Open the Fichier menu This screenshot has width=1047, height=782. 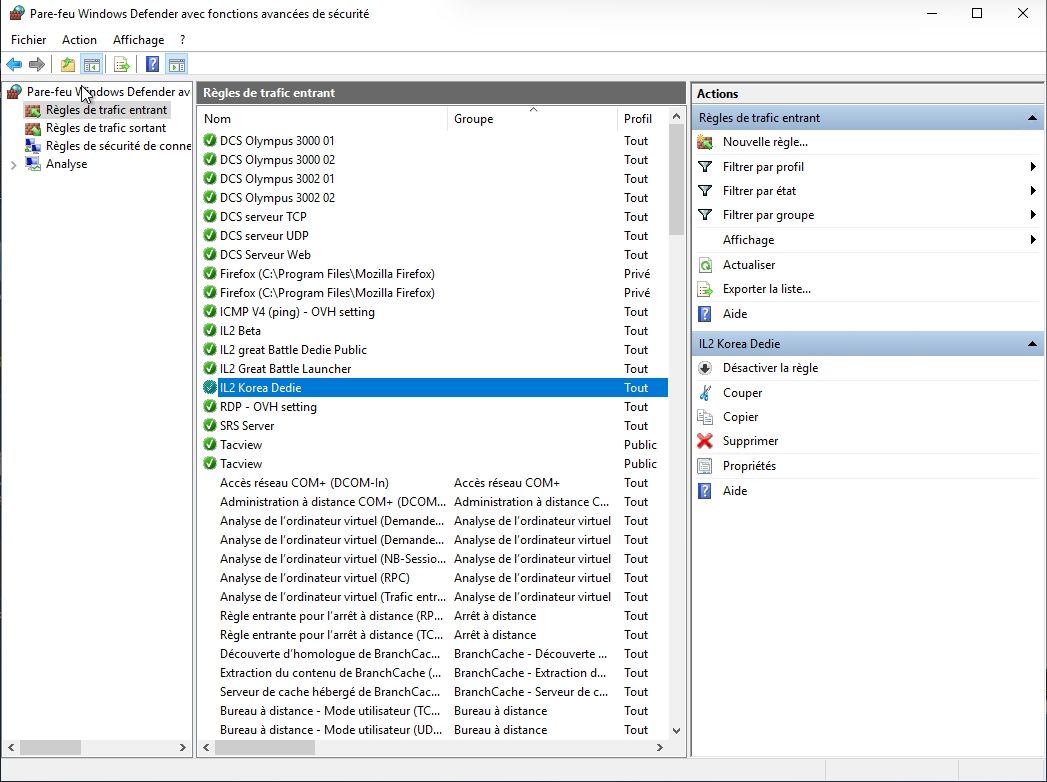tap(29, 40)
